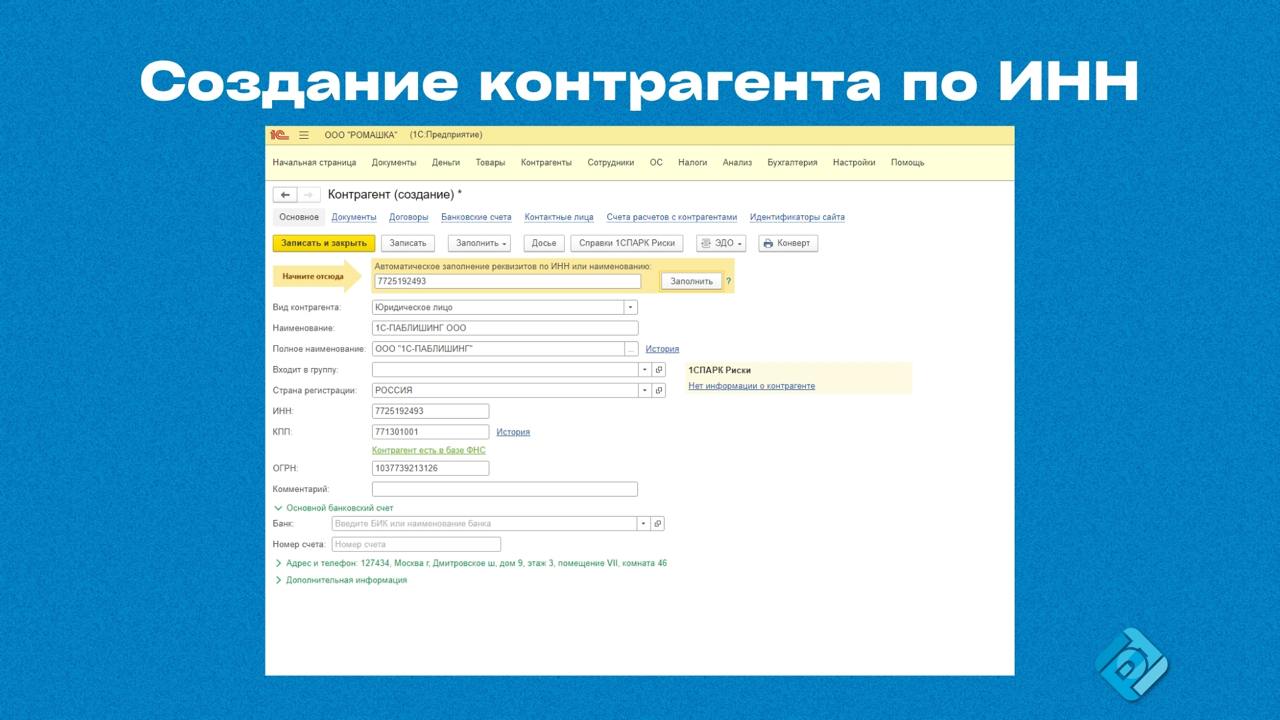Open the Анализ menu
The height and width of the screenshot is (720, 1280).
click(x=737, y=162)
